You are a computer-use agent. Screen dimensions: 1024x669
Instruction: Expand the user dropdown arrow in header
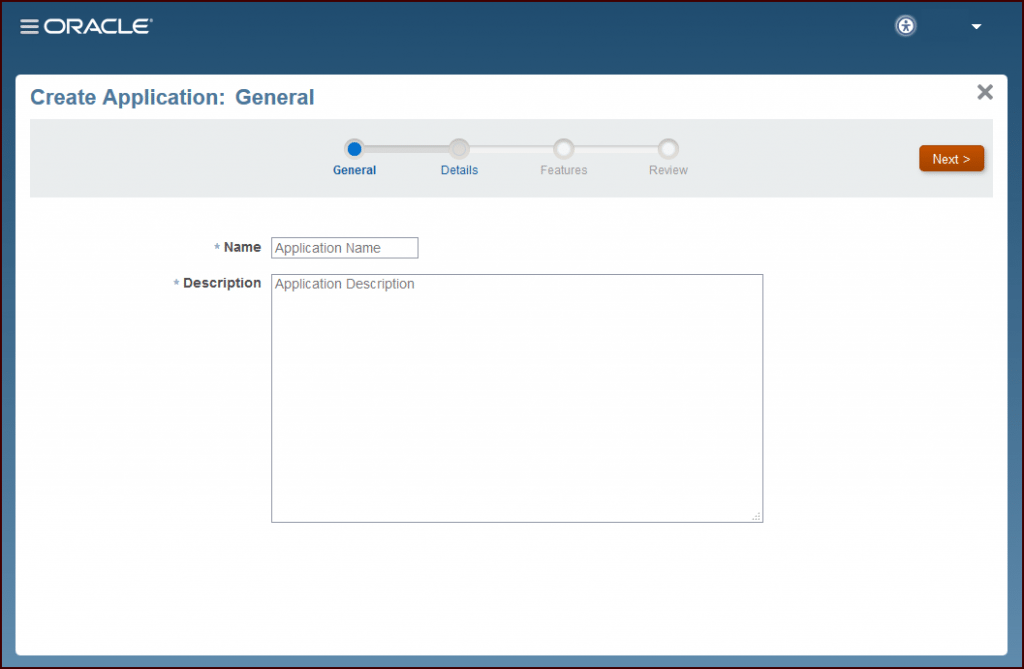[x=976, y=27]
